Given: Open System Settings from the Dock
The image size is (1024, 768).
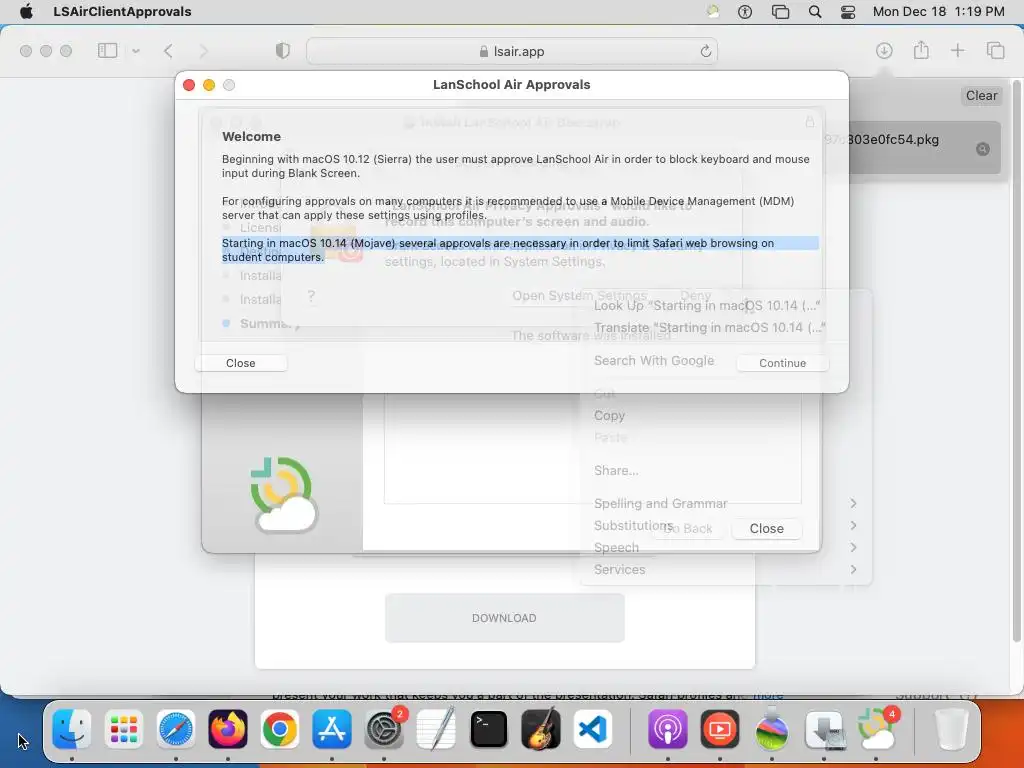Looking at the screenshot, I should tap(384, 729).
